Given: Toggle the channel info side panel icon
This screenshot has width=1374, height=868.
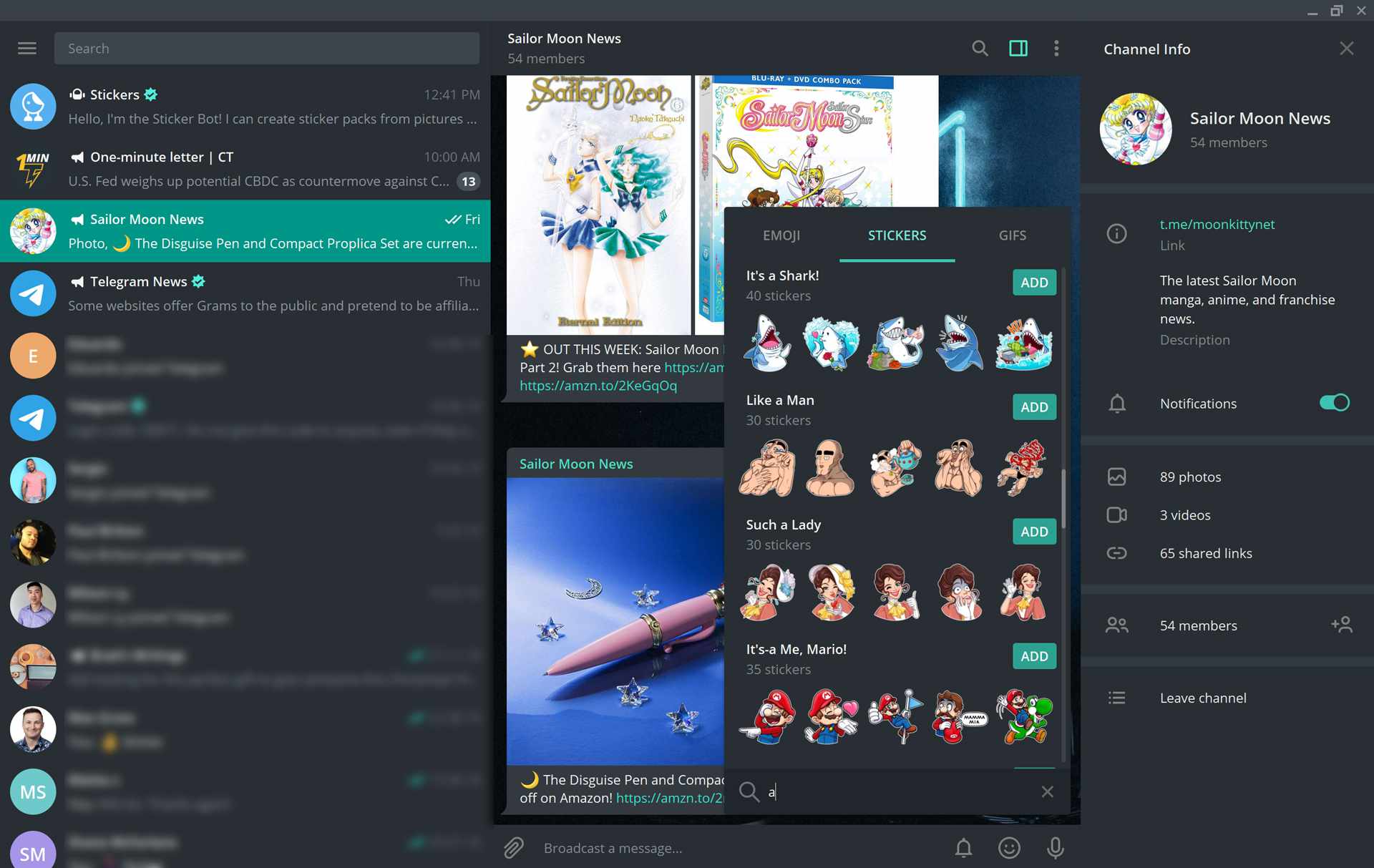Looking at the screenshot, I should tap(1018, 48).
